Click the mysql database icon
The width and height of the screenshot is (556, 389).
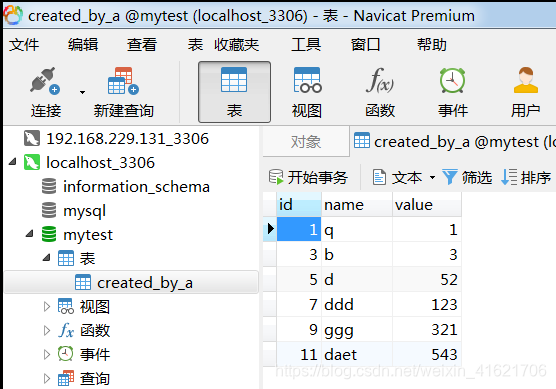49,210
